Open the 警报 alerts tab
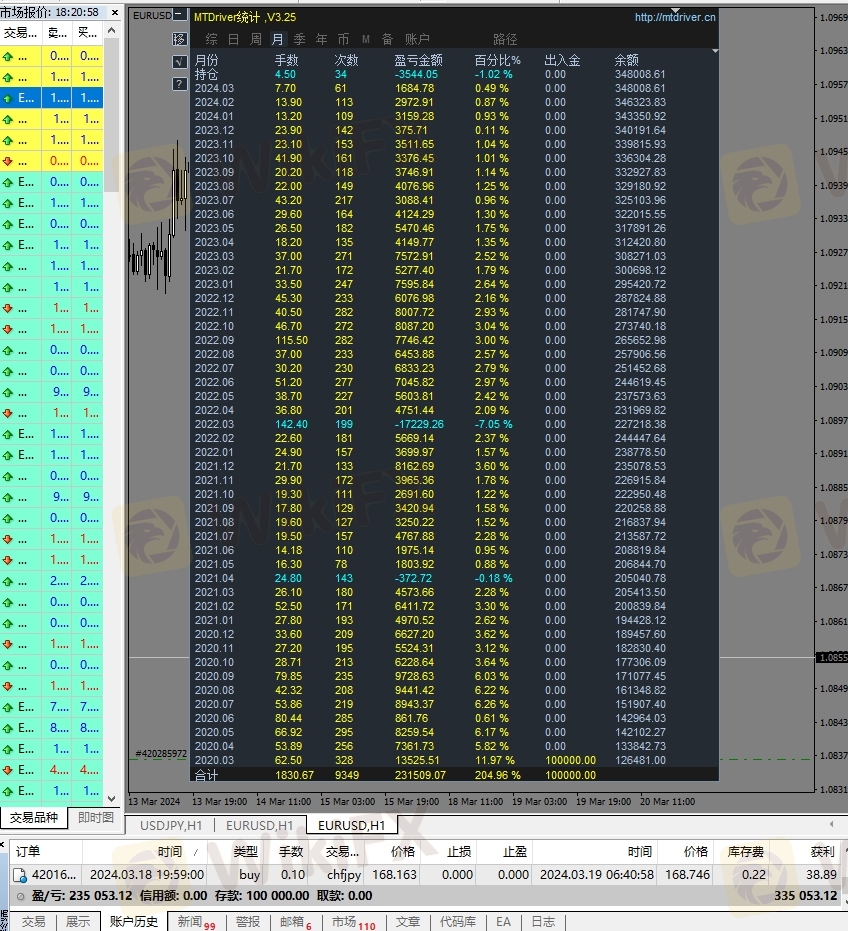 coord(248,922)
